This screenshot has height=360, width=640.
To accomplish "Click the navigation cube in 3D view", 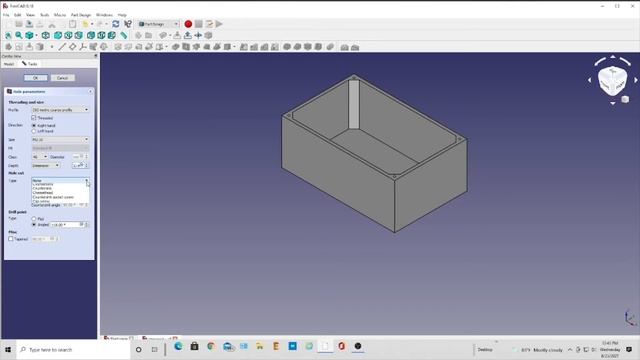I will click(x=612, y=80).
